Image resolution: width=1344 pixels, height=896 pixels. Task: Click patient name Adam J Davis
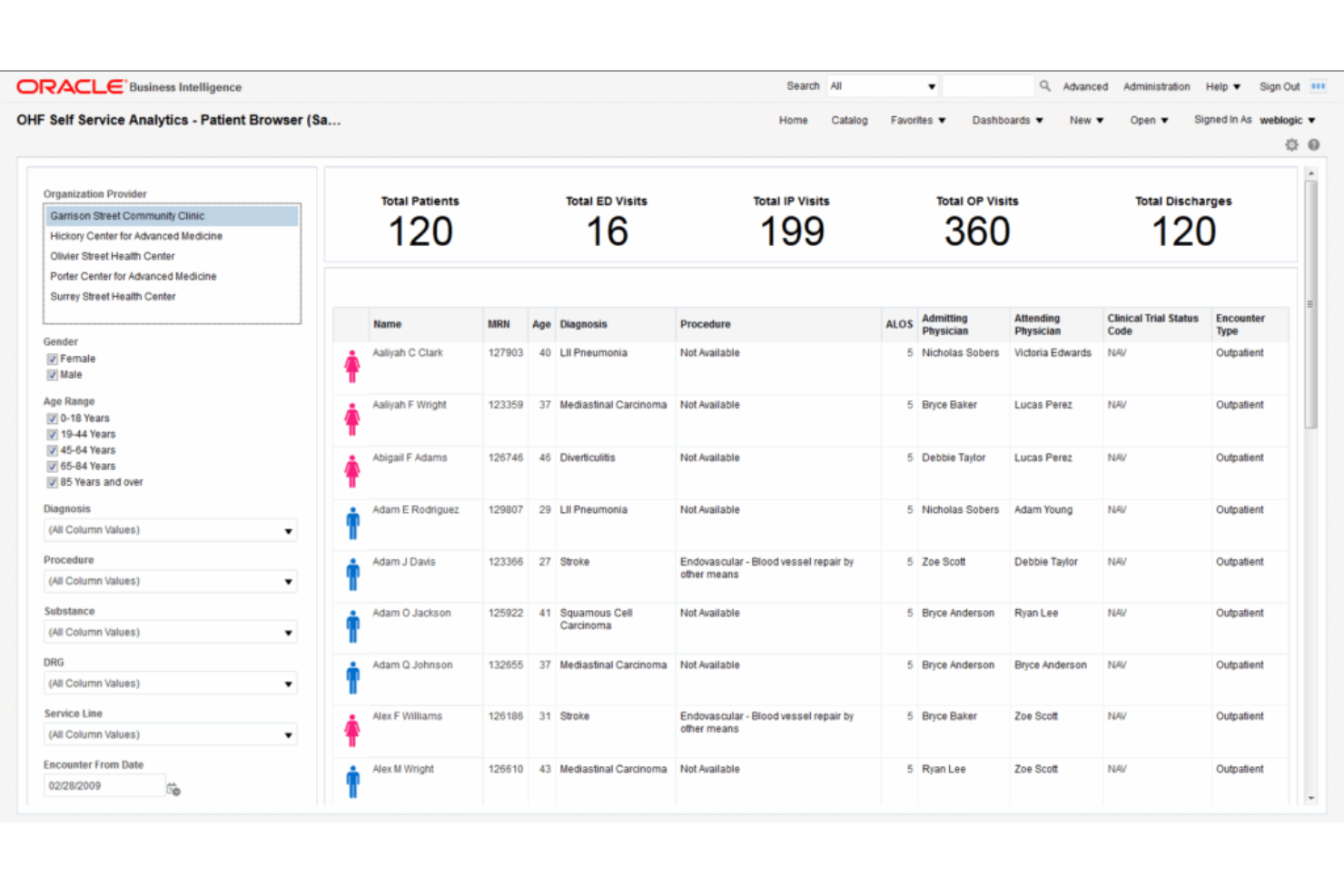click(403, 562)
